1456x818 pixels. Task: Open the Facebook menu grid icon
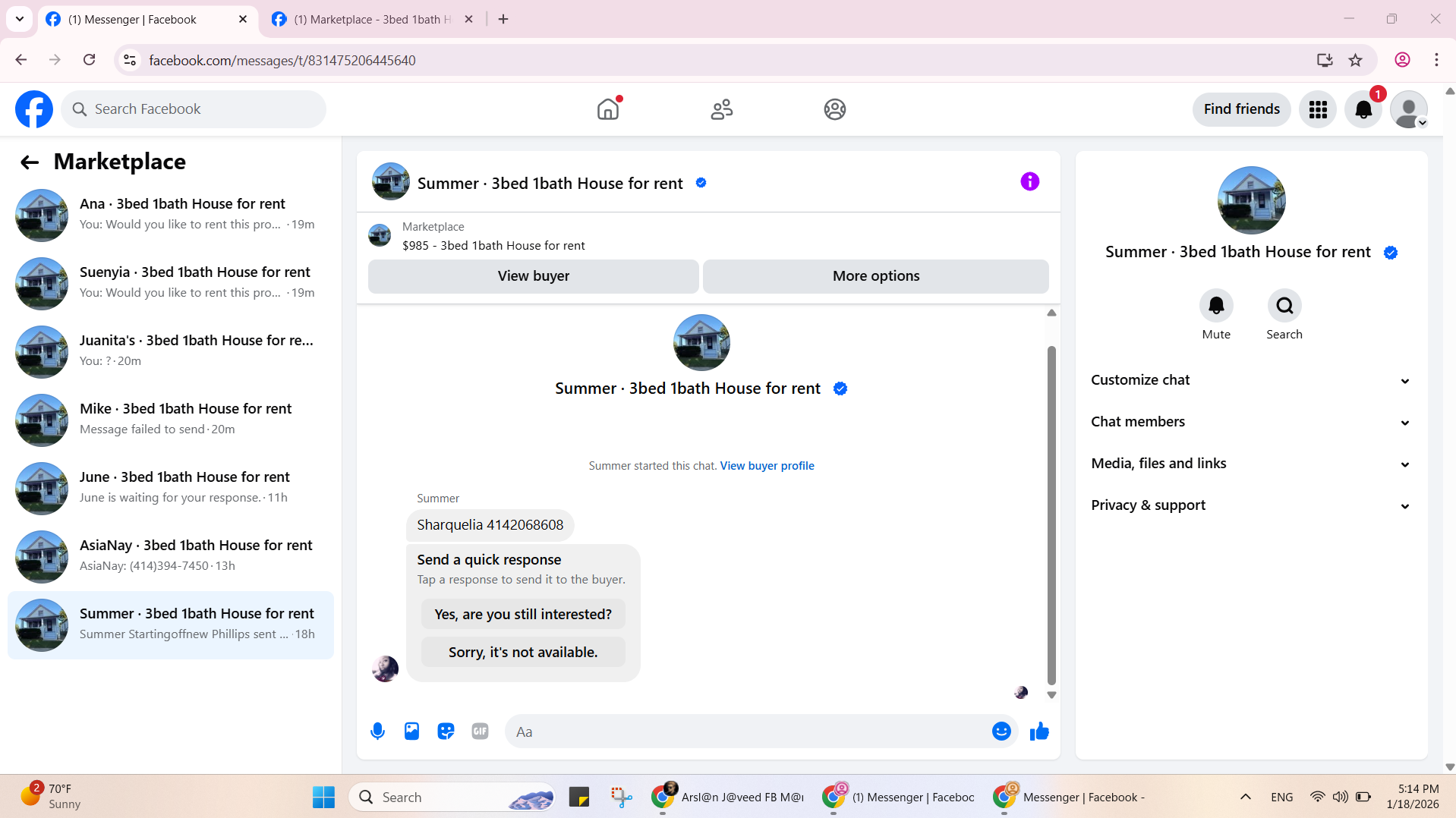click(1318, 109)
